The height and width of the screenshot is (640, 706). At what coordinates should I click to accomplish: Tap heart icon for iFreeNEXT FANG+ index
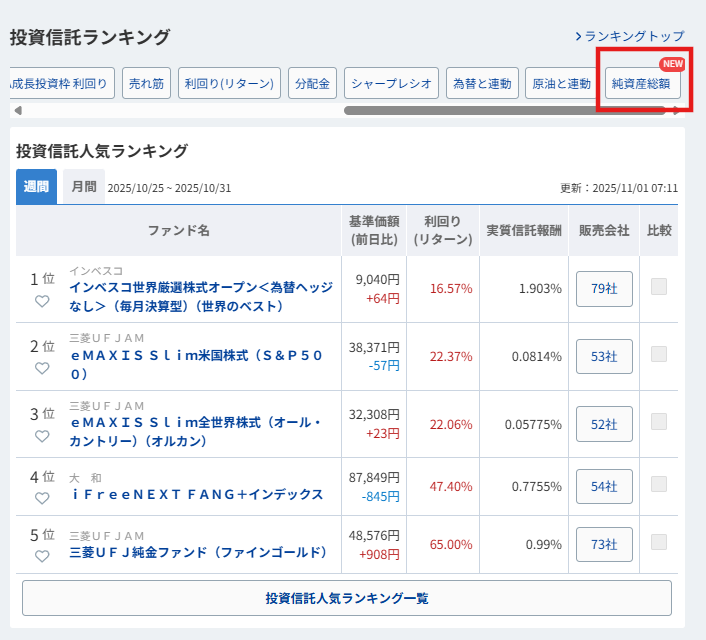click(42, 498)
